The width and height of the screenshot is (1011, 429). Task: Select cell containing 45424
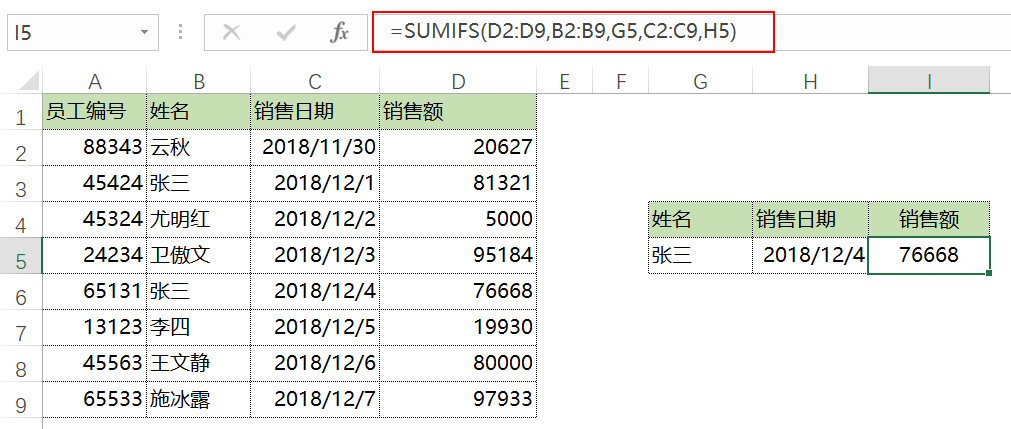[x=95, y=184]
